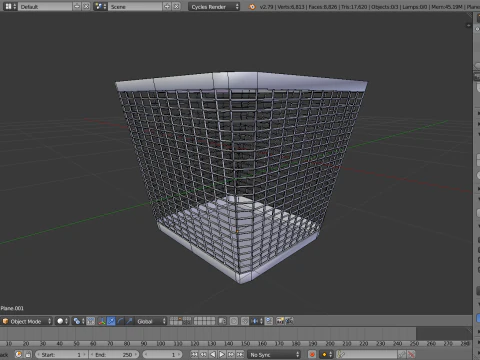480x360 pixels.
Task: Select the scale manipulator icon
Action: point(129,321)
